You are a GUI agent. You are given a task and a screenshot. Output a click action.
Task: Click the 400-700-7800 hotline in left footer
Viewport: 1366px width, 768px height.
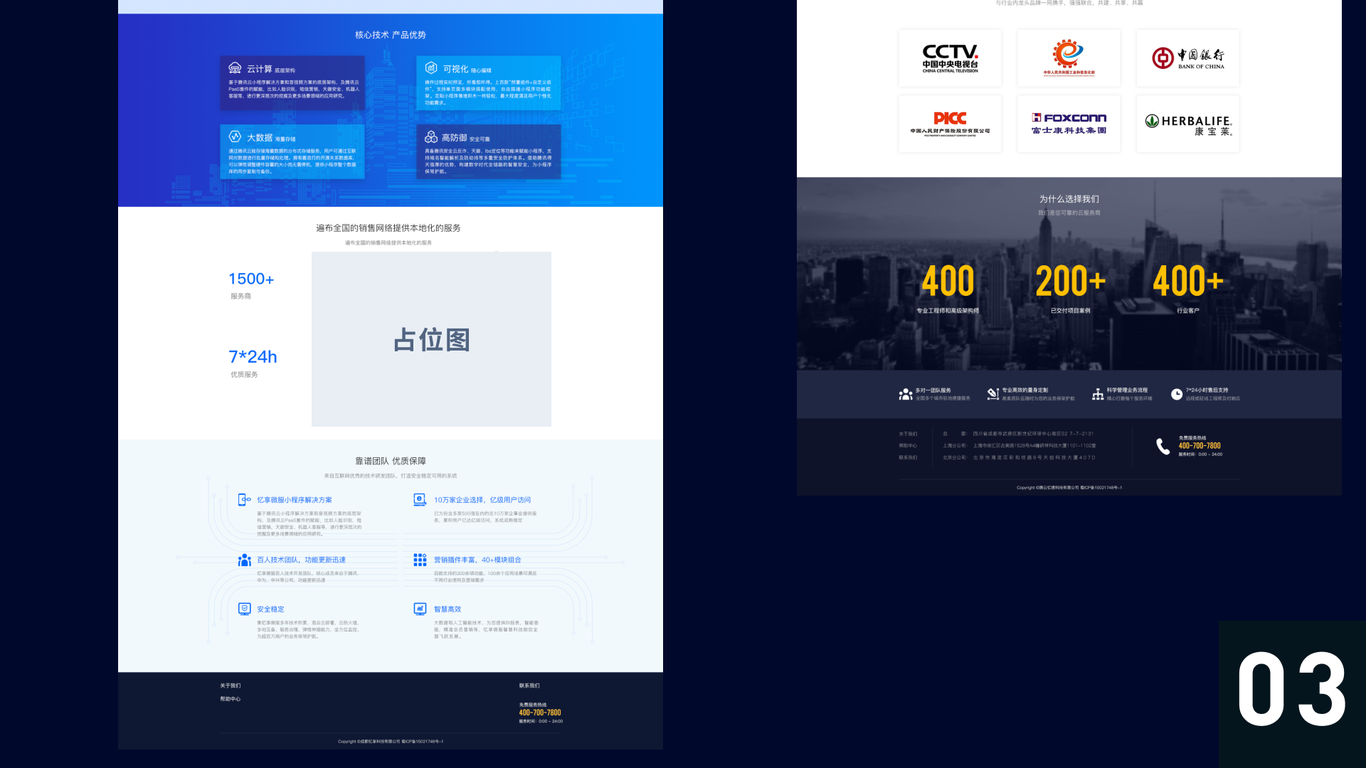point(540,713)
